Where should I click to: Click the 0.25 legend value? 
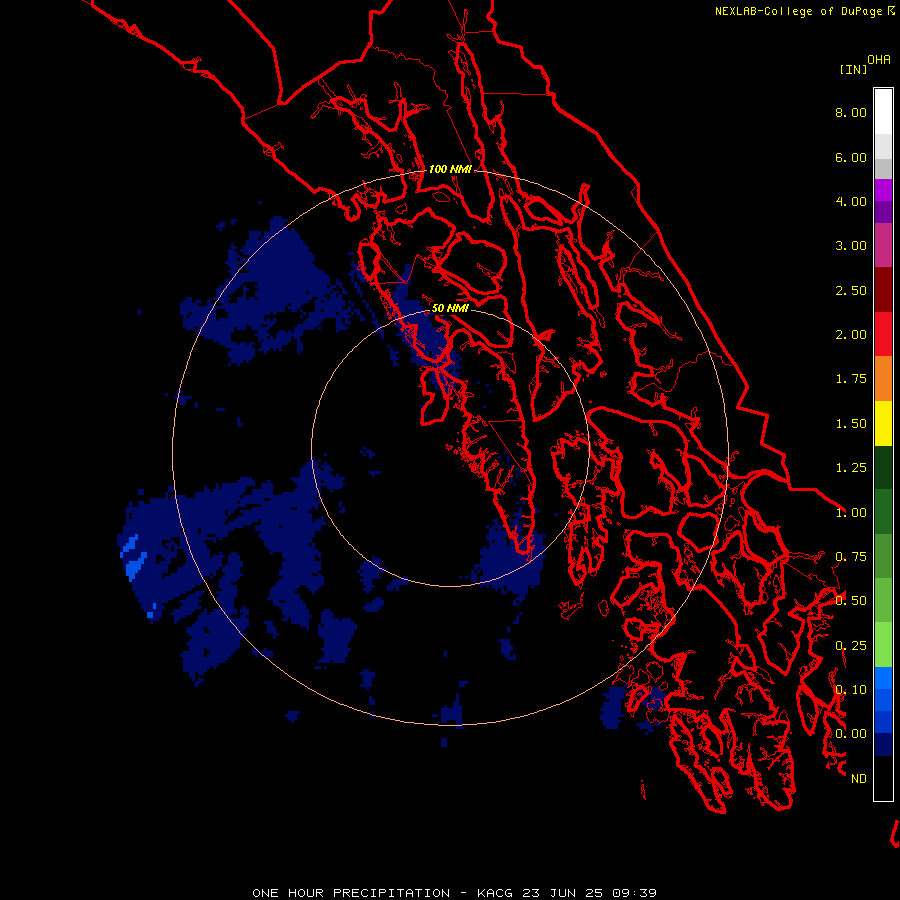(x=851, y=646)
